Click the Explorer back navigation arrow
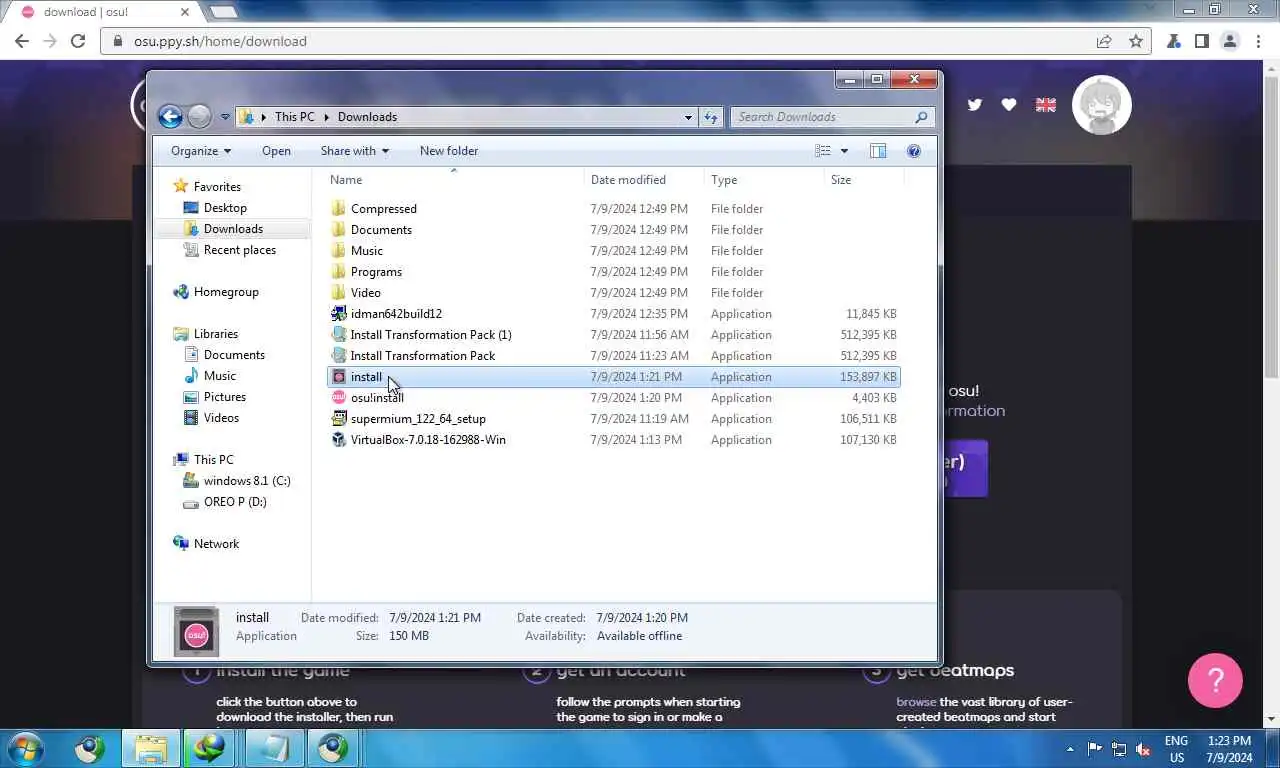 170,117
